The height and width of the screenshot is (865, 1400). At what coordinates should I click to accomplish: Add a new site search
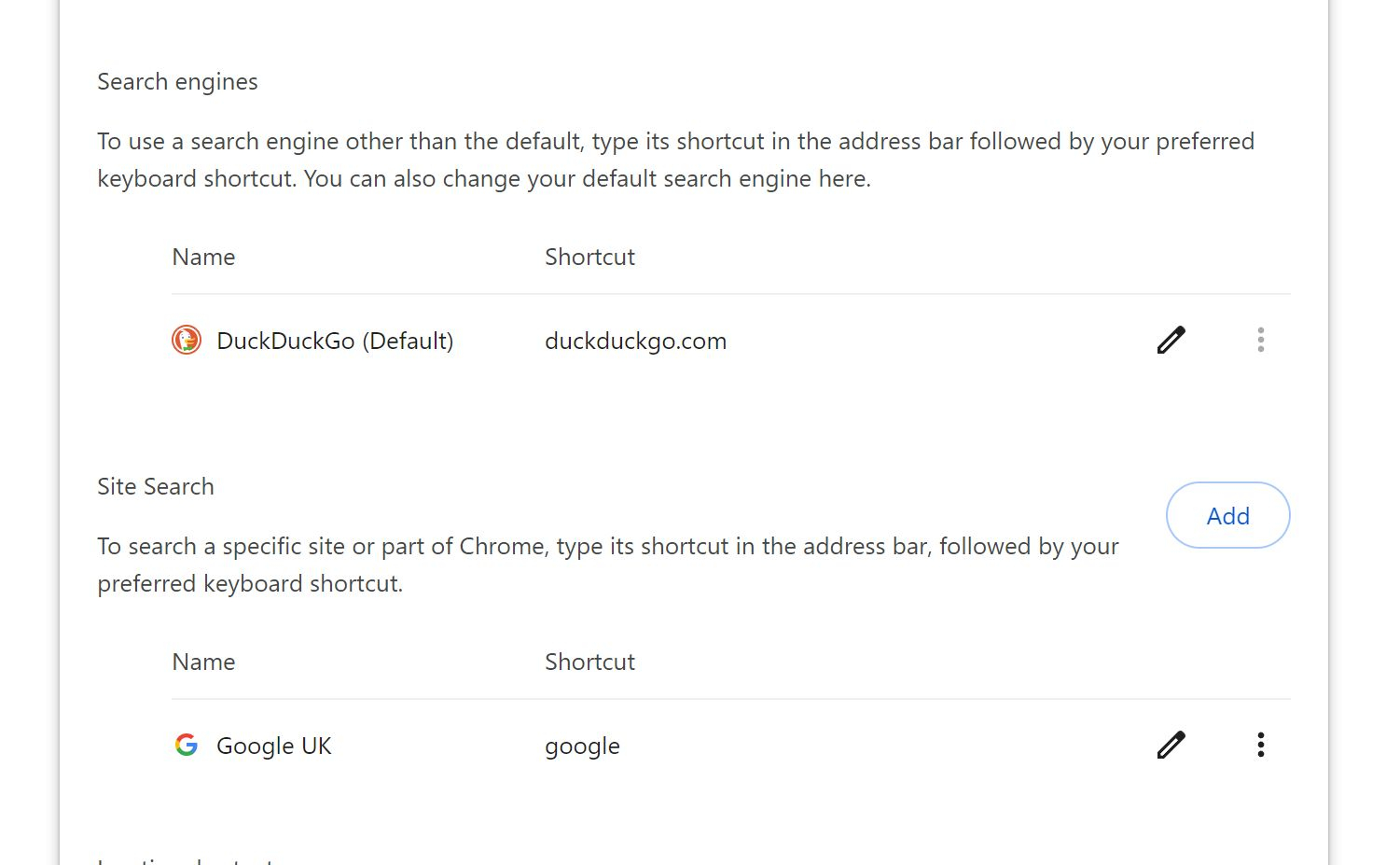(x=1227, y=515)
